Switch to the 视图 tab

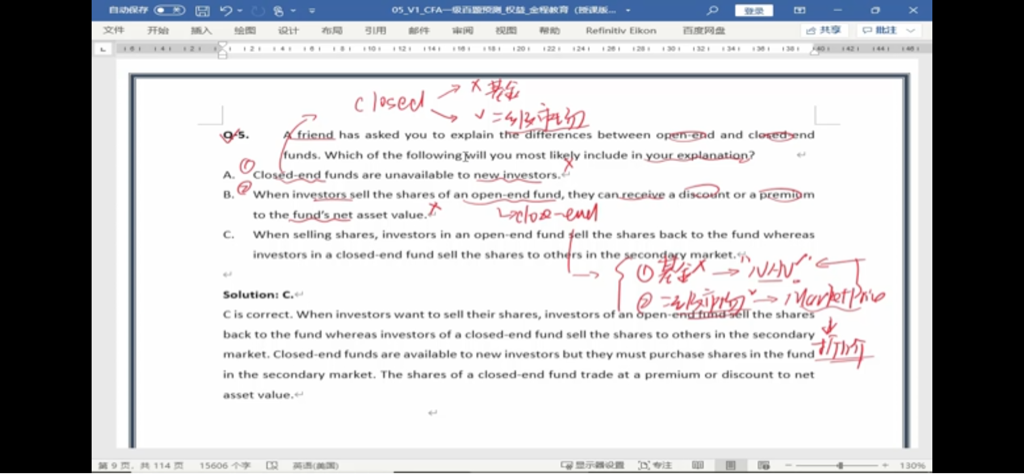(x=506, y=31)
